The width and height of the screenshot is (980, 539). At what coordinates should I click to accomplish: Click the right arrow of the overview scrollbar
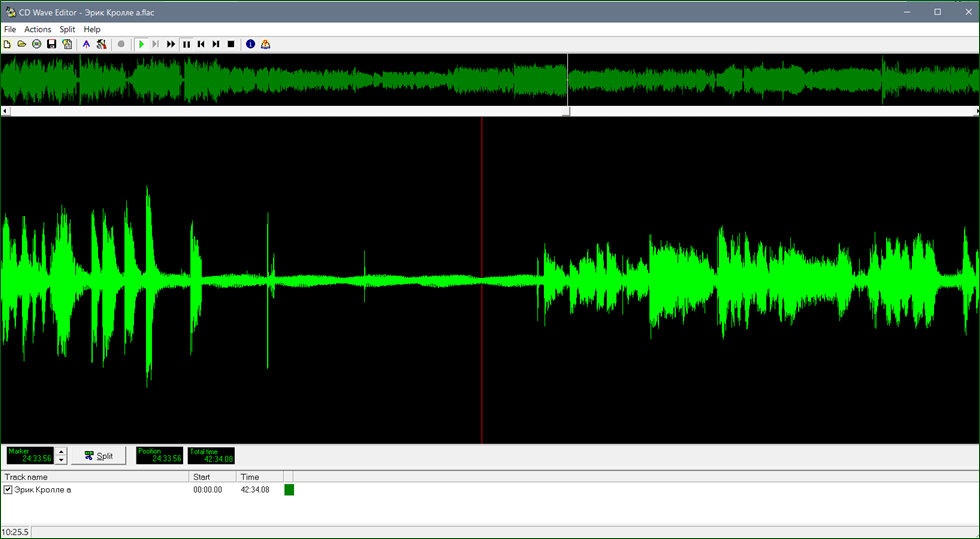tap(977, 111)
